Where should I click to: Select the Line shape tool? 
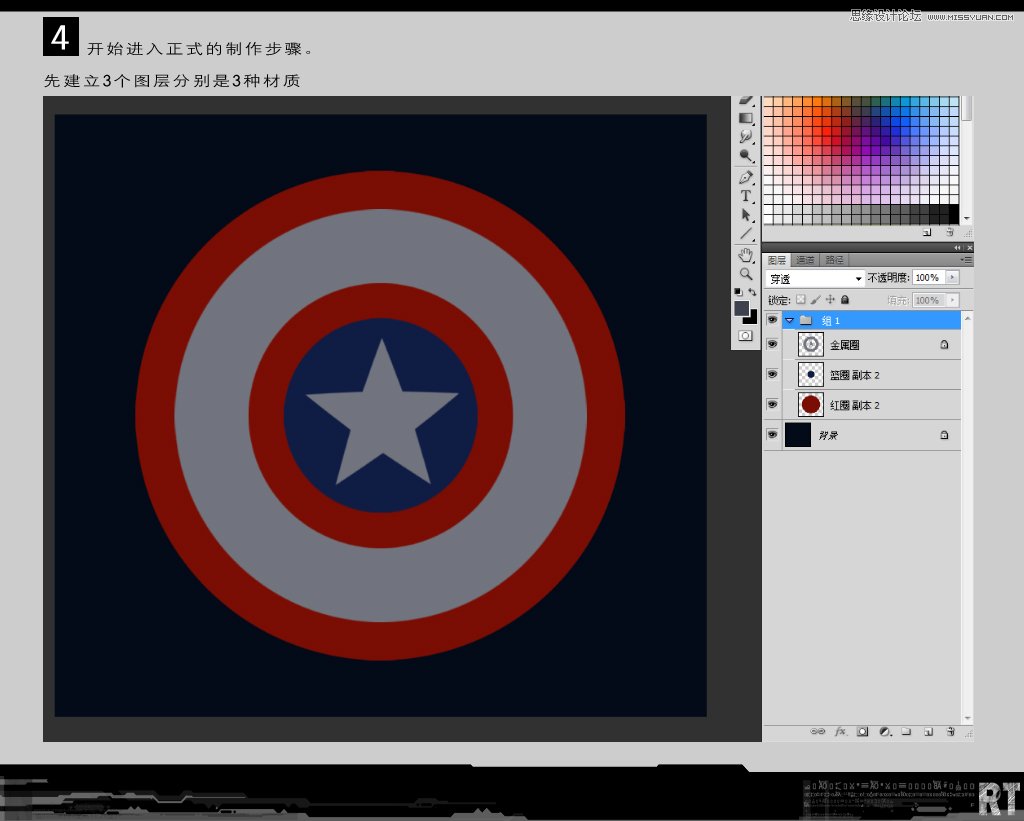[746, 234]
